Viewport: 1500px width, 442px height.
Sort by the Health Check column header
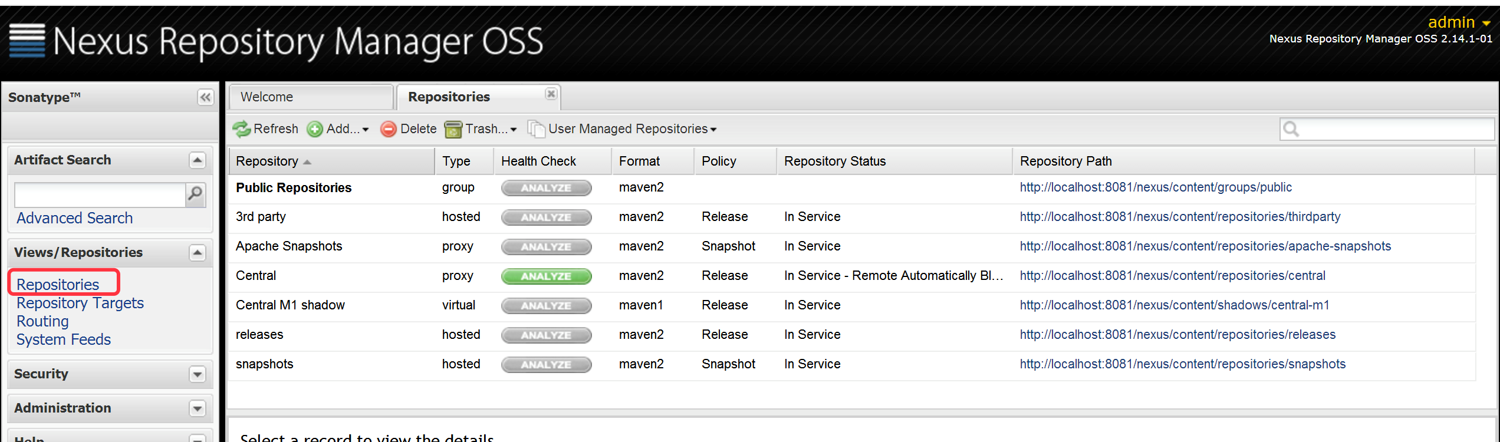(x=552, y=161)
